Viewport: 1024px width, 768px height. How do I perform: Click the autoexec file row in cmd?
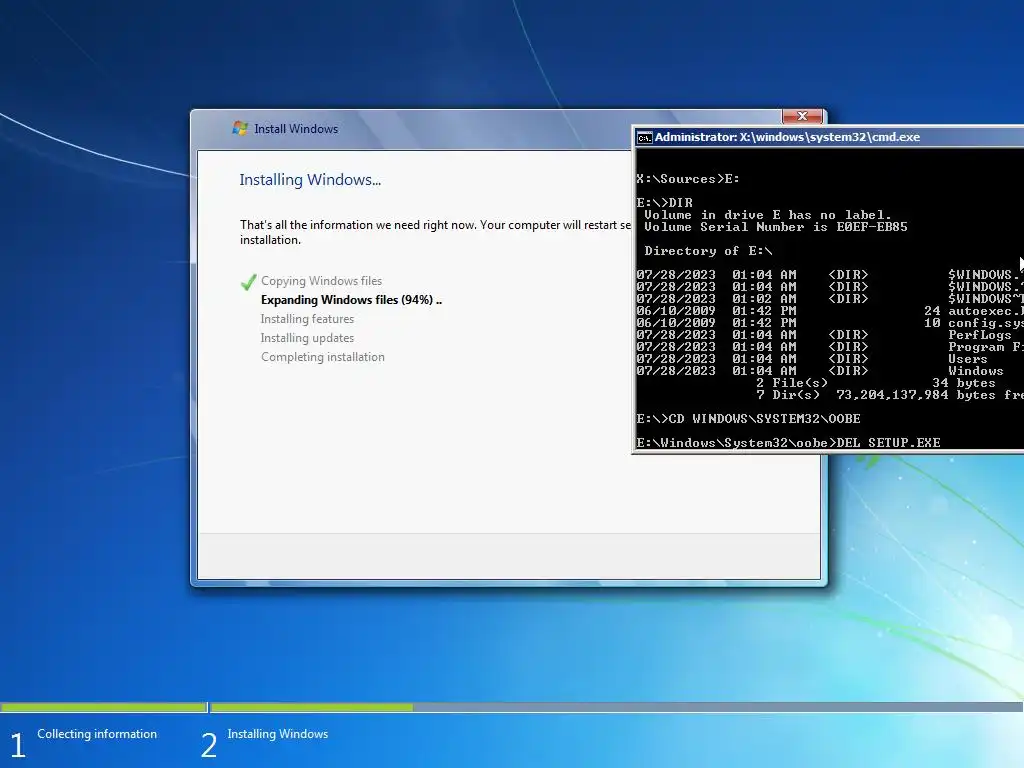[x=830, y=311]
